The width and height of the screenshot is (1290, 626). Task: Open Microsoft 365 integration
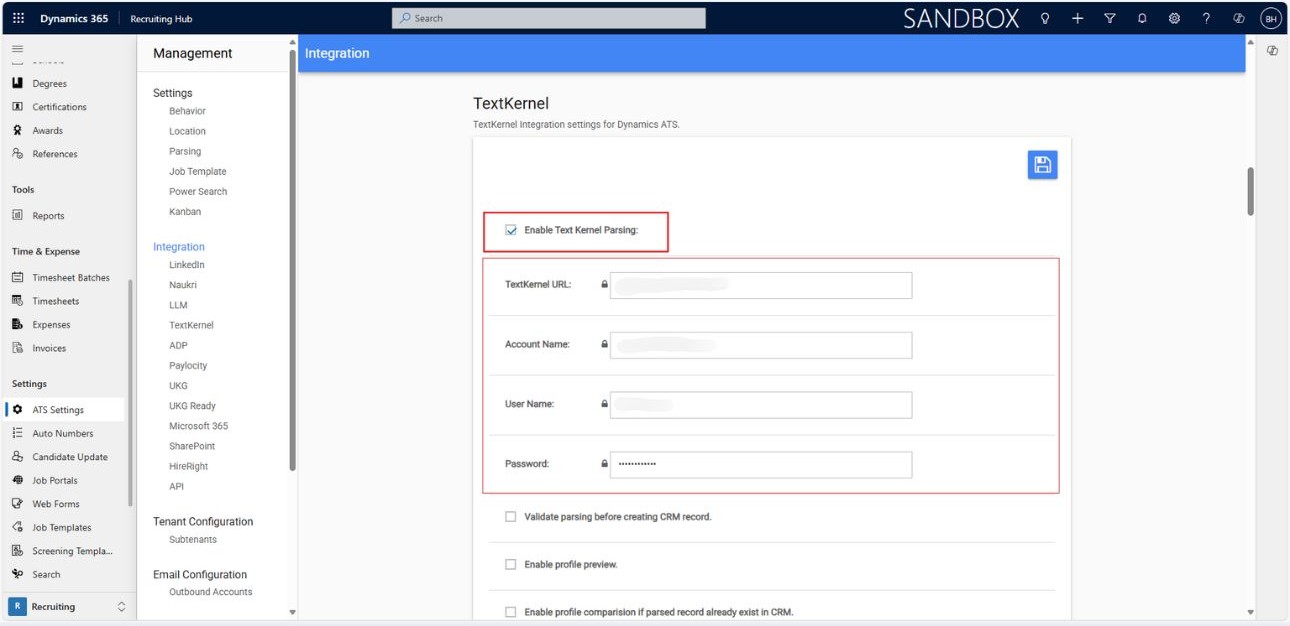[x=198, y=426]
